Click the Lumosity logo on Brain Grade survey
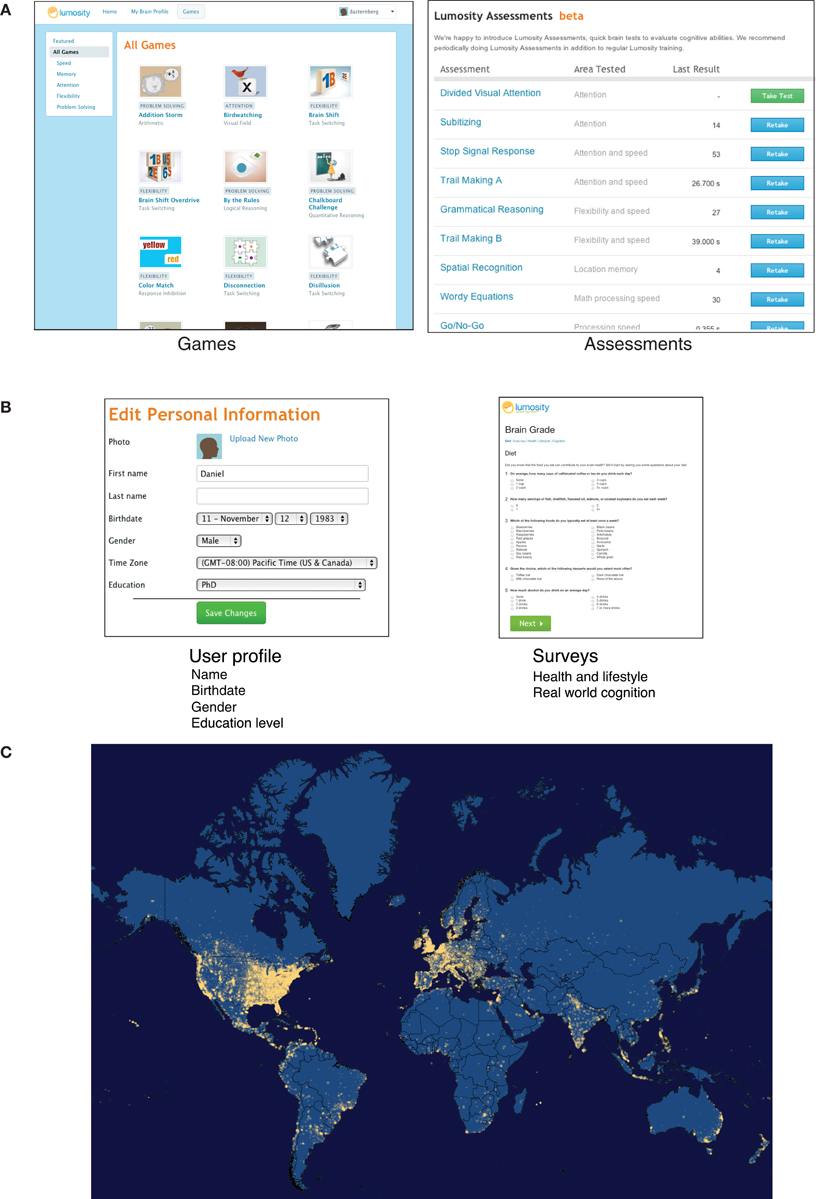The height and width of the screenshot is (1199, 816). [x=525, y=408]
